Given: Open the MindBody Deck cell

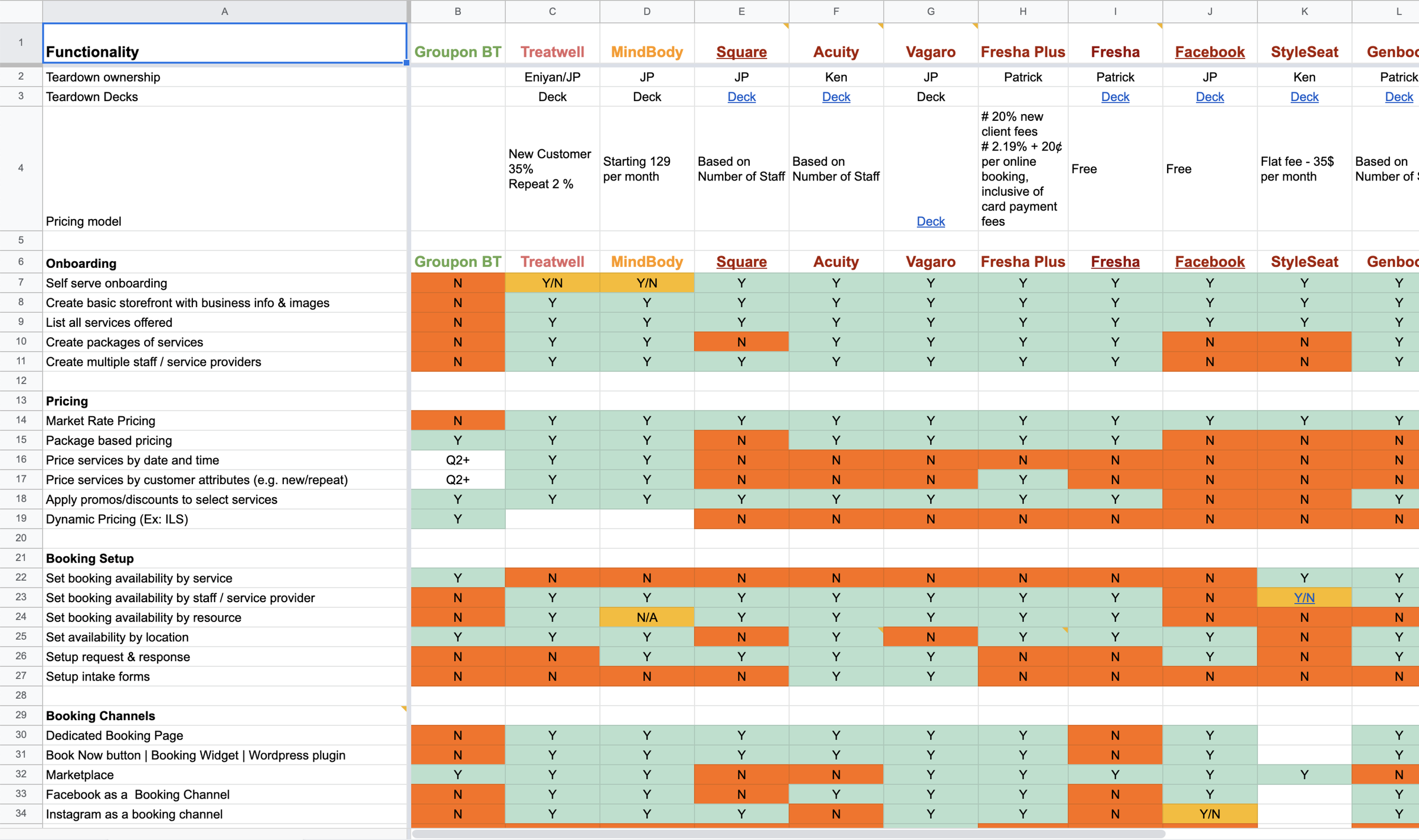Looking at the screenshot, I should pos(646,96).
